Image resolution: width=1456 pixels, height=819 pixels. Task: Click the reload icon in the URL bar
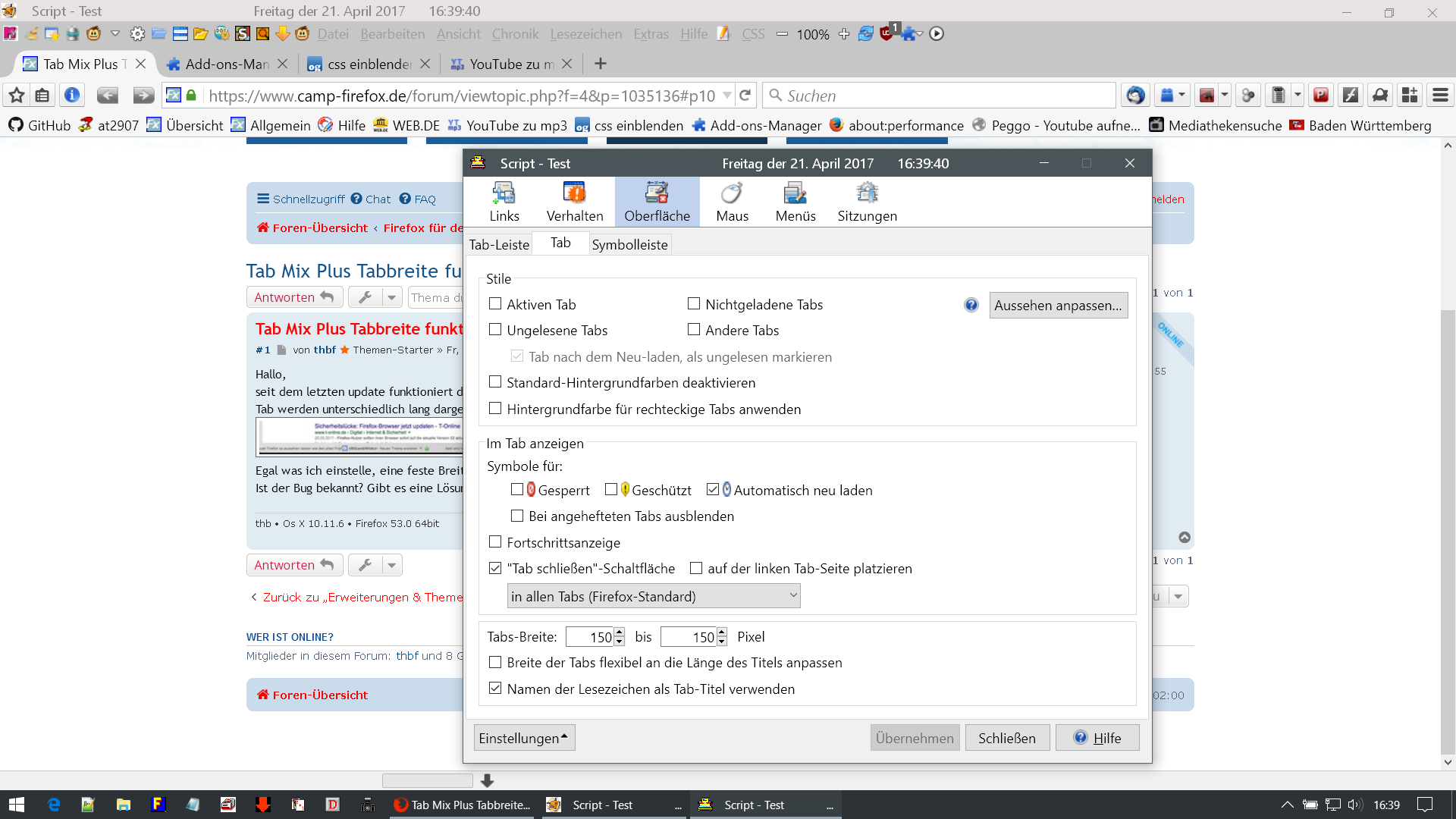745,96
